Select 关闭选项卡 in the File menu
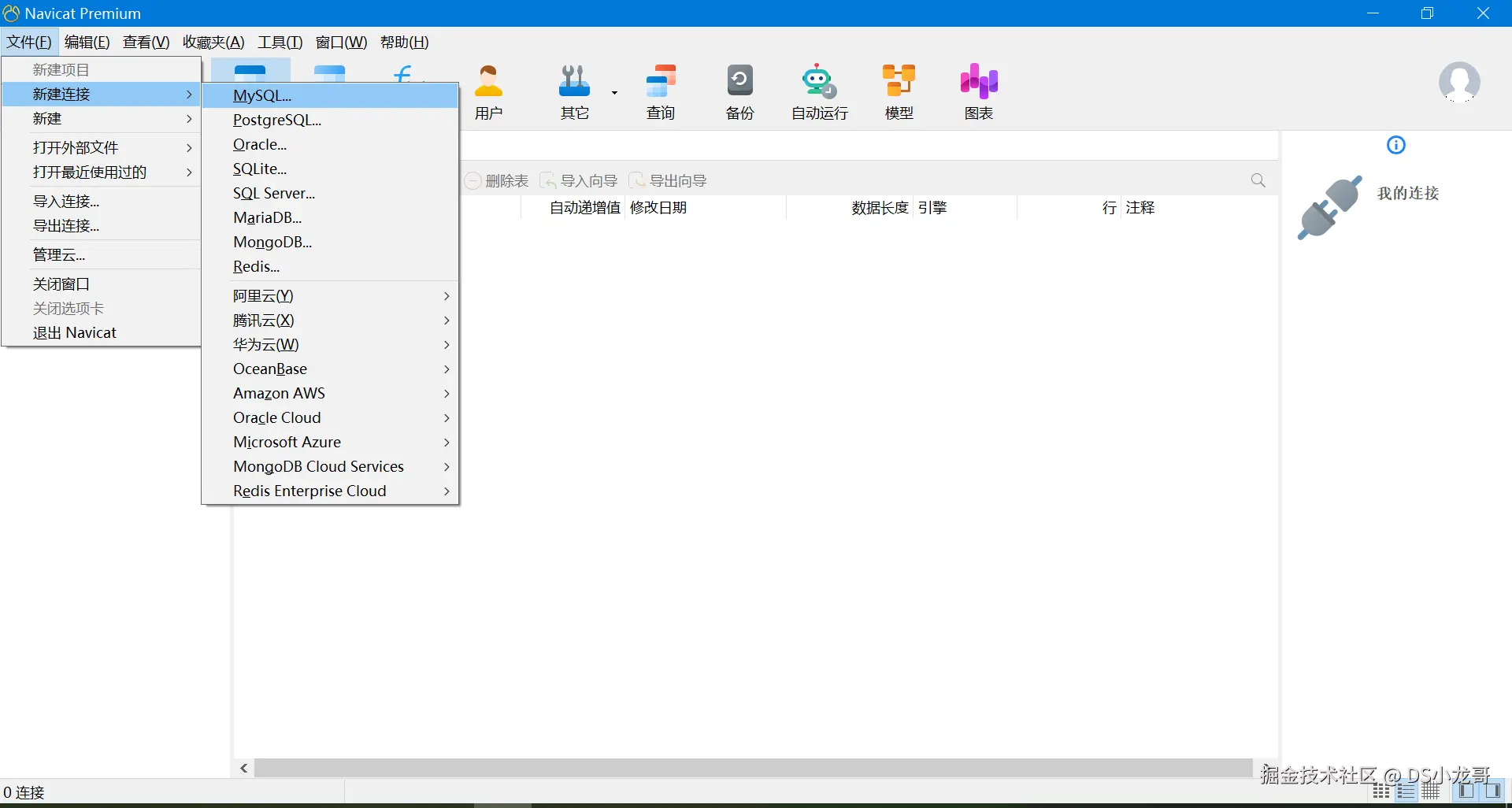This screenshot has height=808, width=1512. (x=102, y=309)
